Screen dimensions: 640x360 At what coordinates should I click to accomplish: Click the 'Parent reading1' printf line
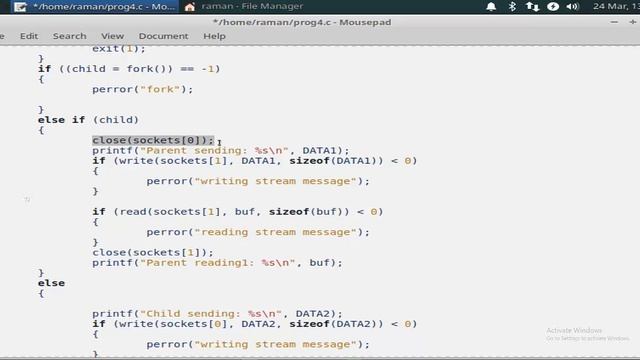(x=217, y=263)
